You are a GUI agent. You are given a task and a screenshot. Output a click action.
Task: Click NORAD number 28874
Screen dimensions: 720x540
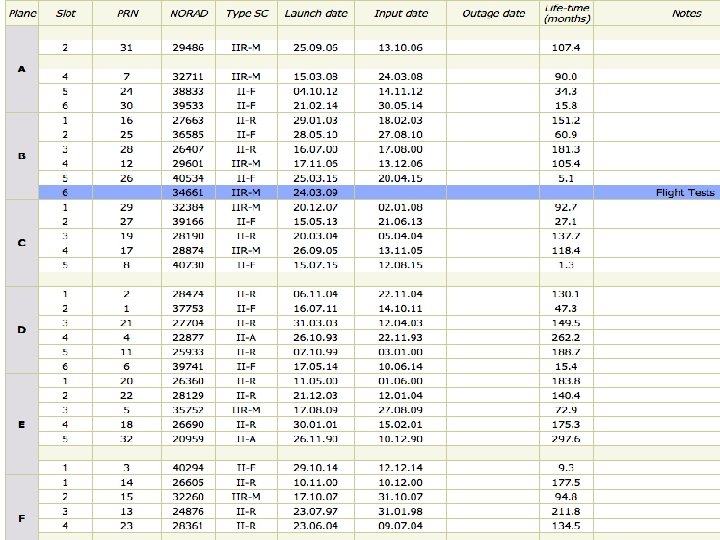pos(188,250)
